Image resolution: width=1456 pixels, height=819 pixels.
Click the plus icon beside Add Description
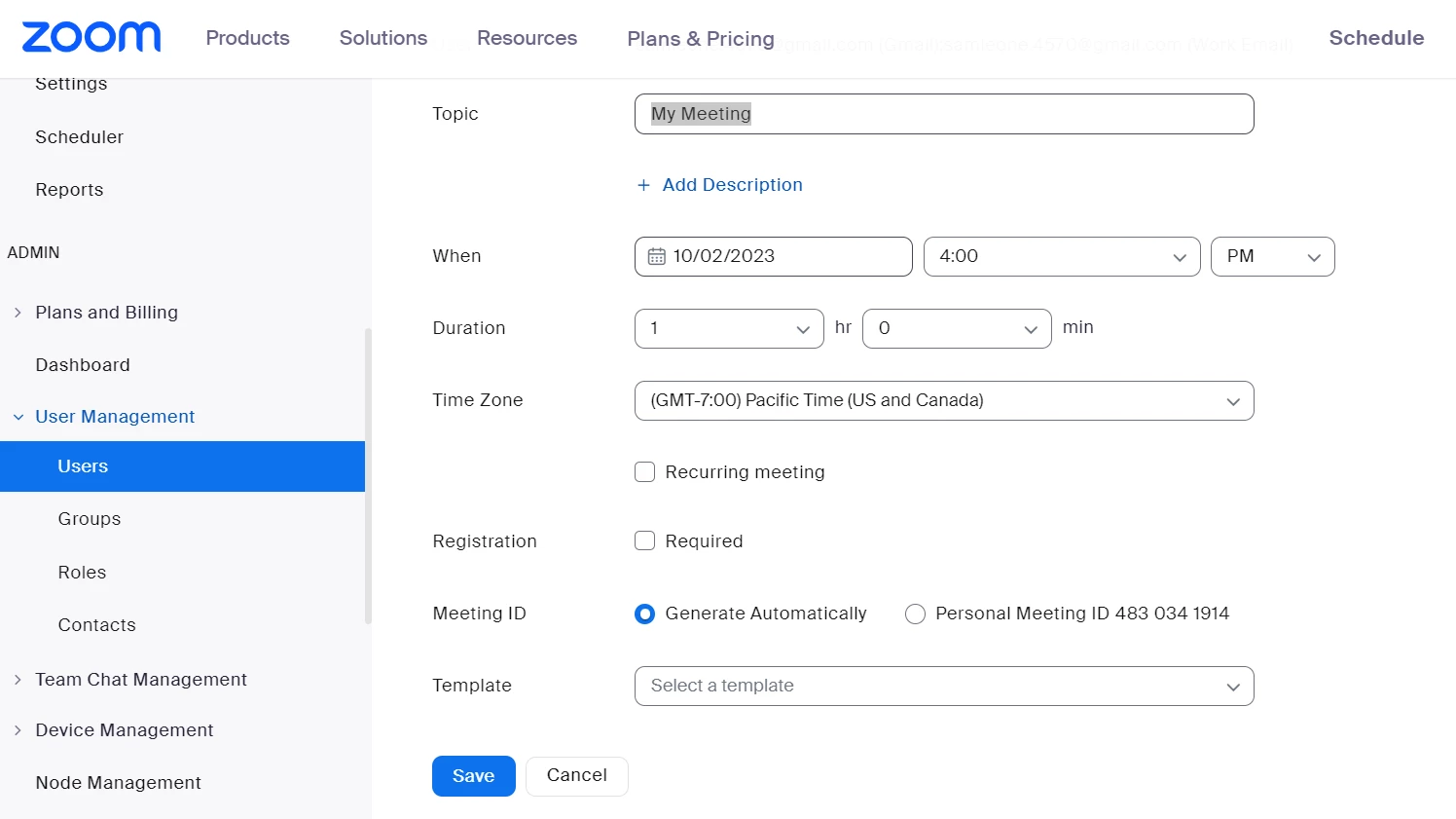click(643, 185)
